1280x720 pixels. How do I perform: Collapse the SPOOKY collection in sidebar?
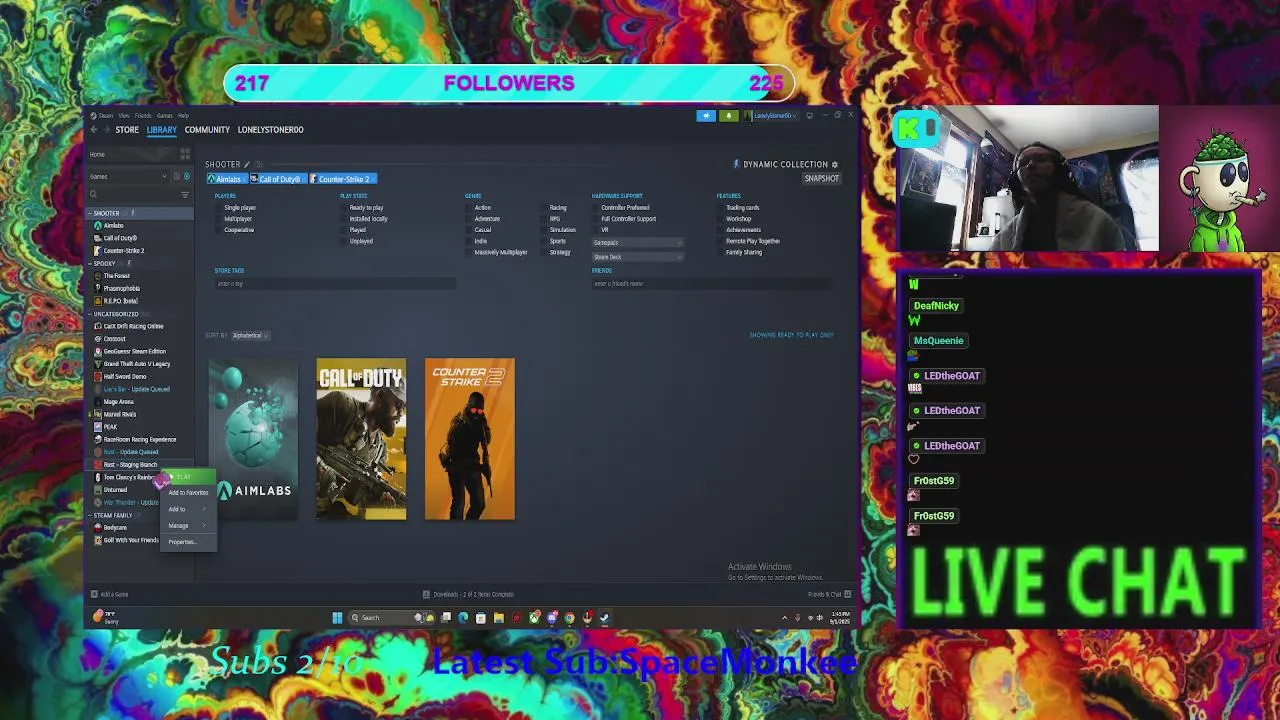tap(90, 264)
